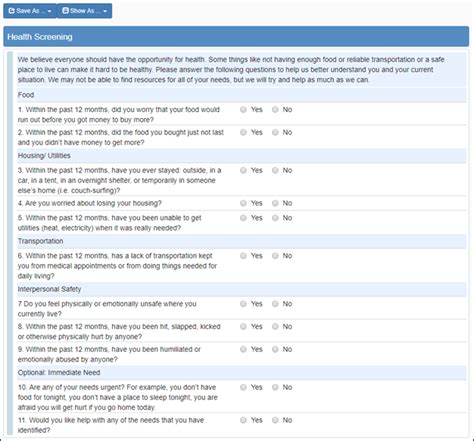The width and height of the screenshot is (474, 441).
Task: Select No for question 11 want help
Action: (x=275, y=420)
